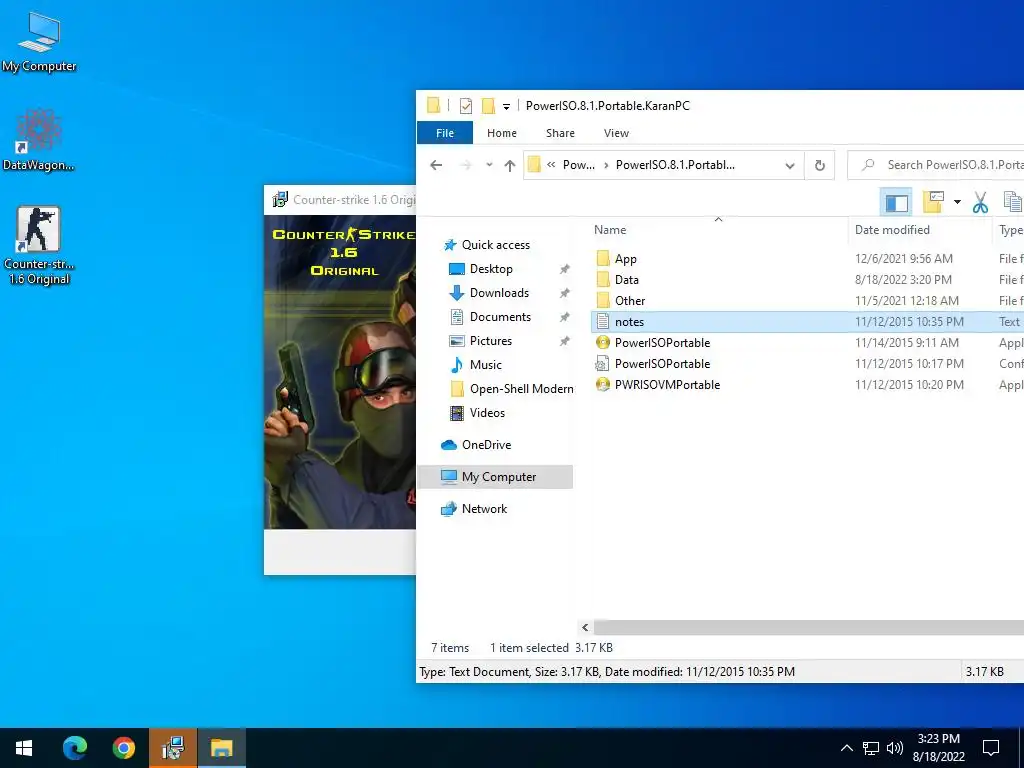Viewport: 1024px width, 768px height.
Task: Switch to the Share ribbon tab
Action: click(x=560, y=133)
